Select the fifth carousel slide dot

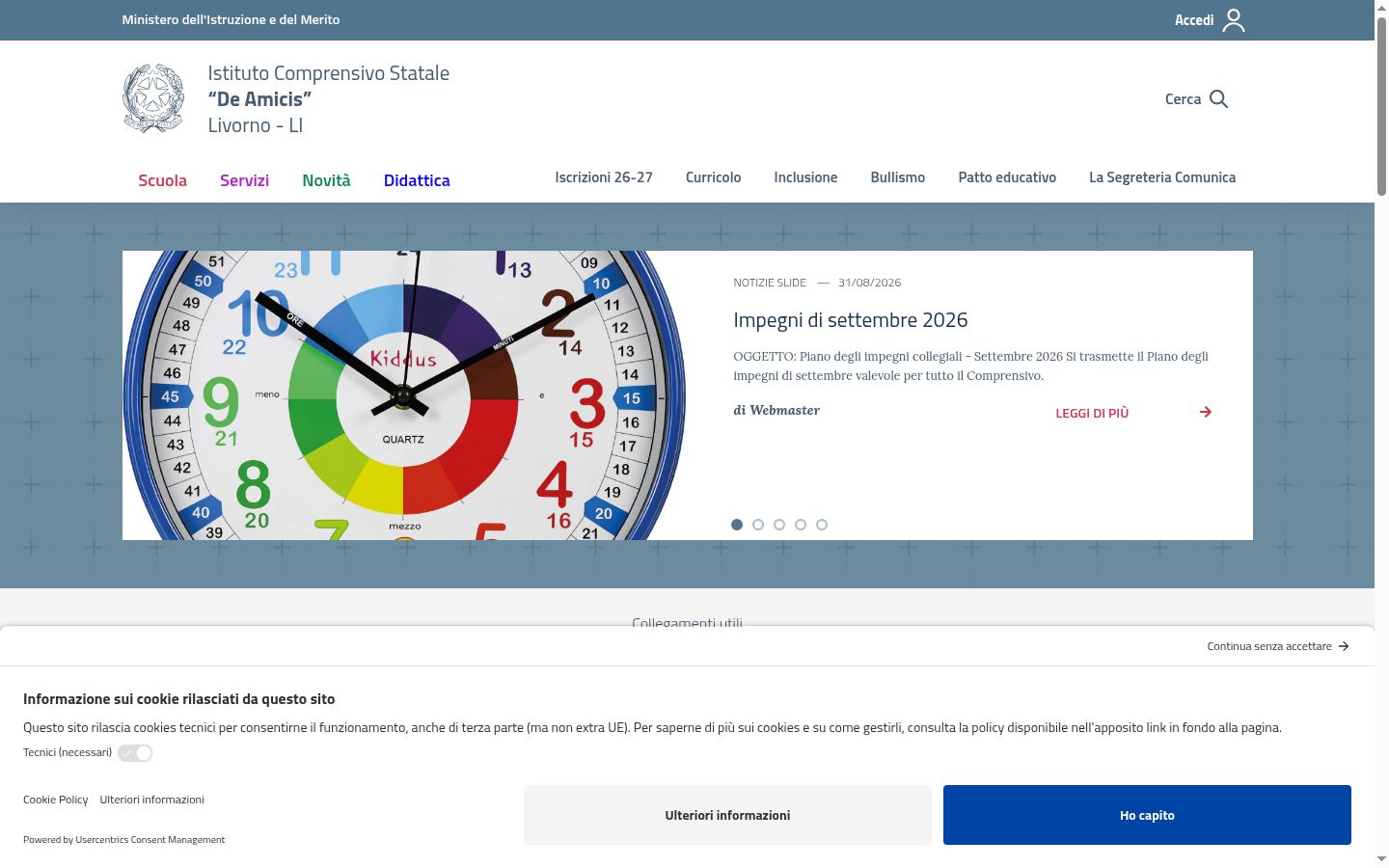[822, 525]
